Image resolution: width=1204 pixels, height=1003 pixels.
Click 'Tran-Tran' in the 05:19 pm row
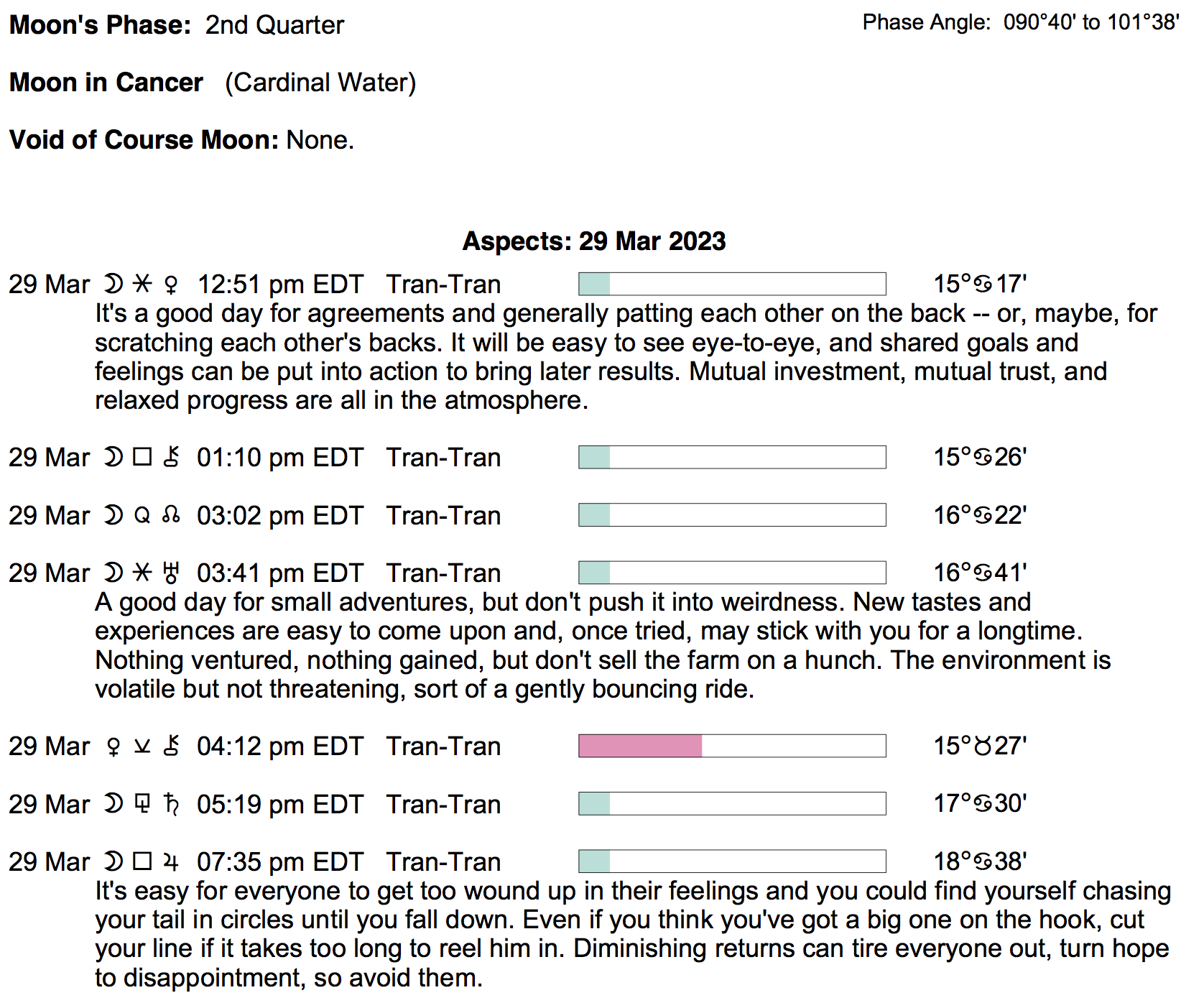(443, 805)
